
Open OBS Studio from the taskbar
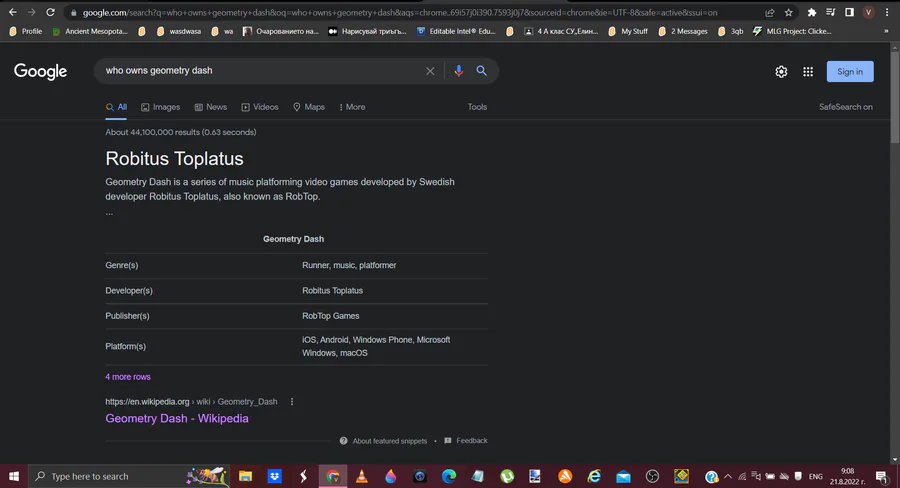point(653,476)
